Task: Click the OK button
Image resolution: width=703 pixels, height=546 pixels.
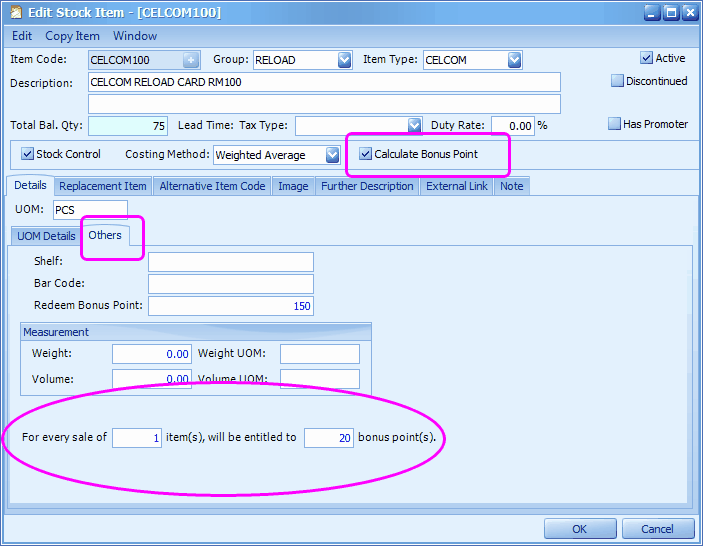Action: pyautogui.click(x=580, y=529)
